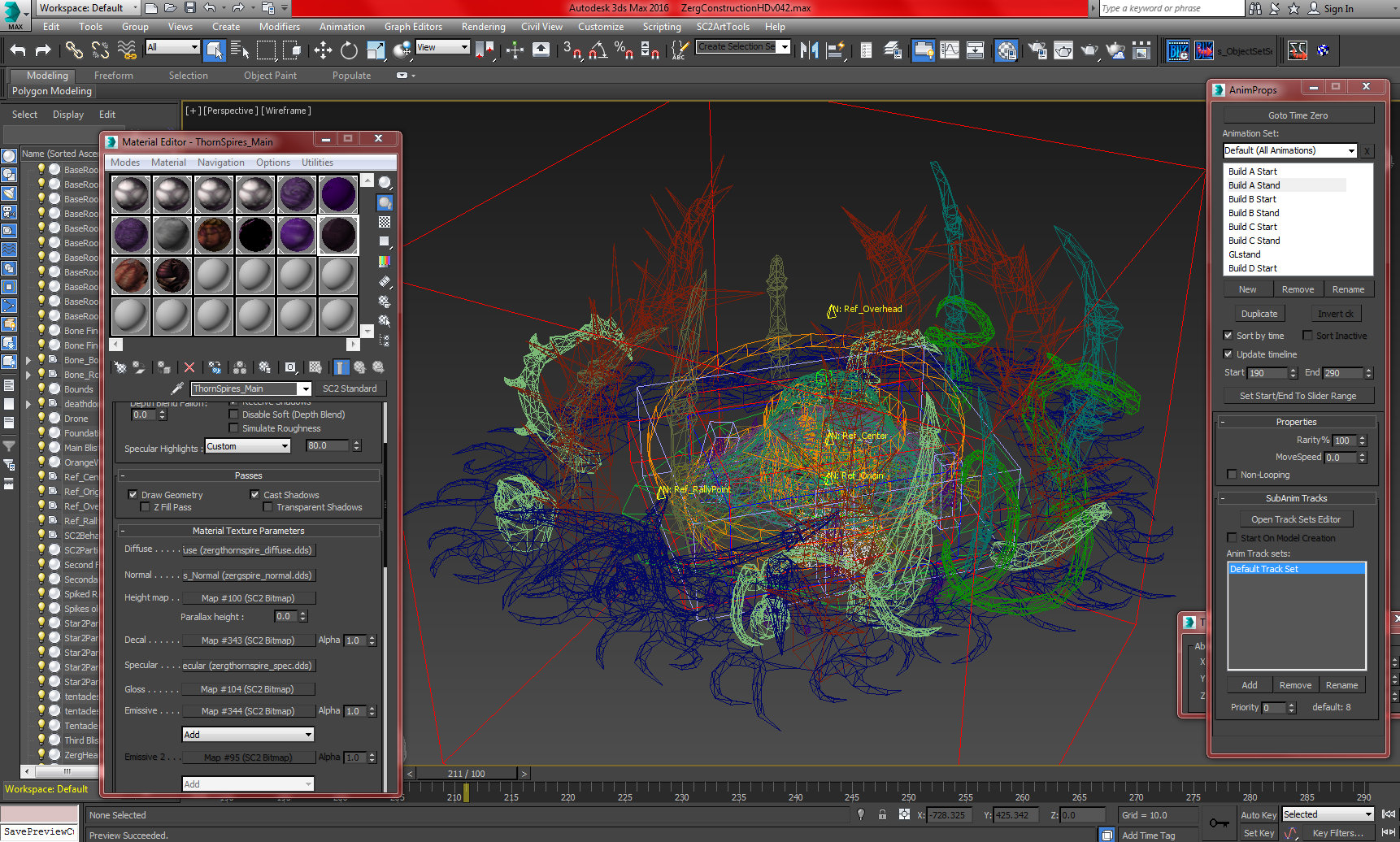Open Navigation menu in Material Editor
Screen dimensions: 1400x842
(x=220, y=163)
